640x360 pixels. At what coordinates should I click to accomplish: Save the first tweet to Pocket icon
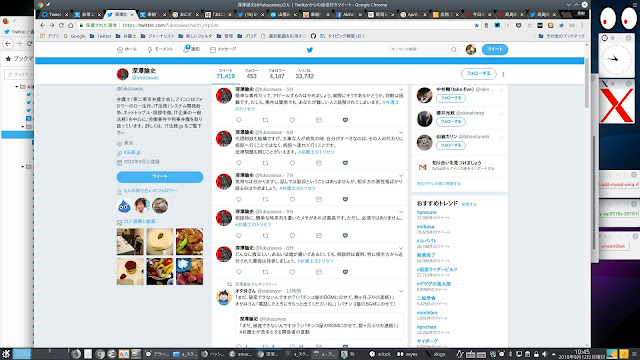pos(345,120)
